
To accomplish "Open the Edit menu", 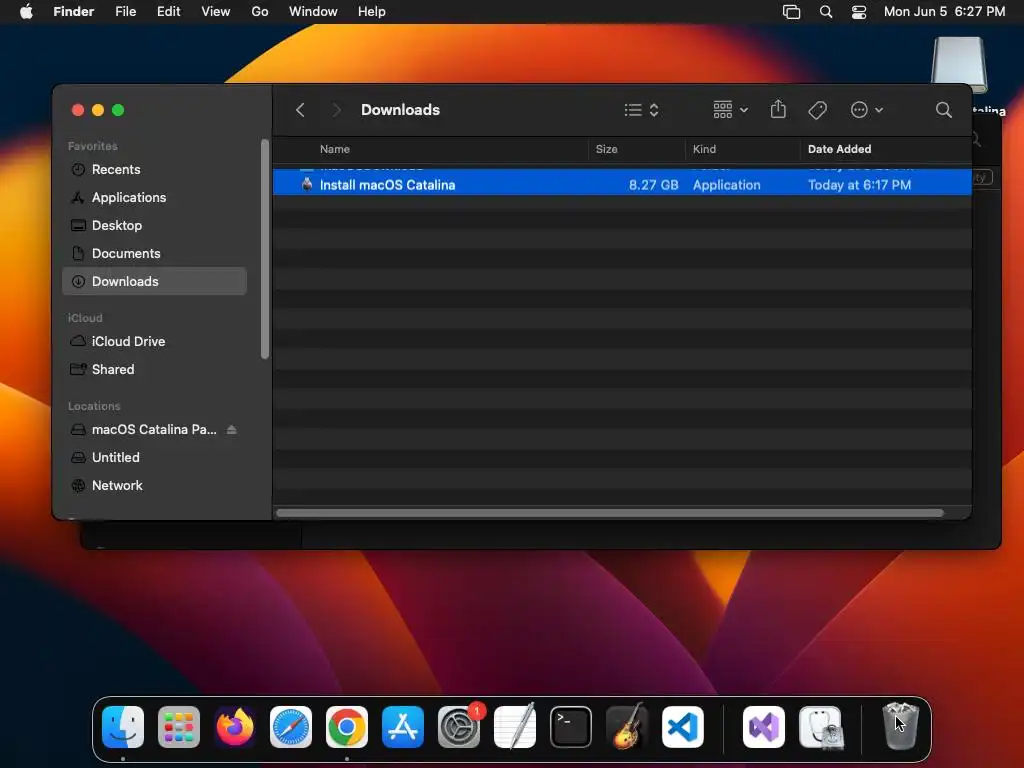I will pyautogui.click(x=168, y=12).
